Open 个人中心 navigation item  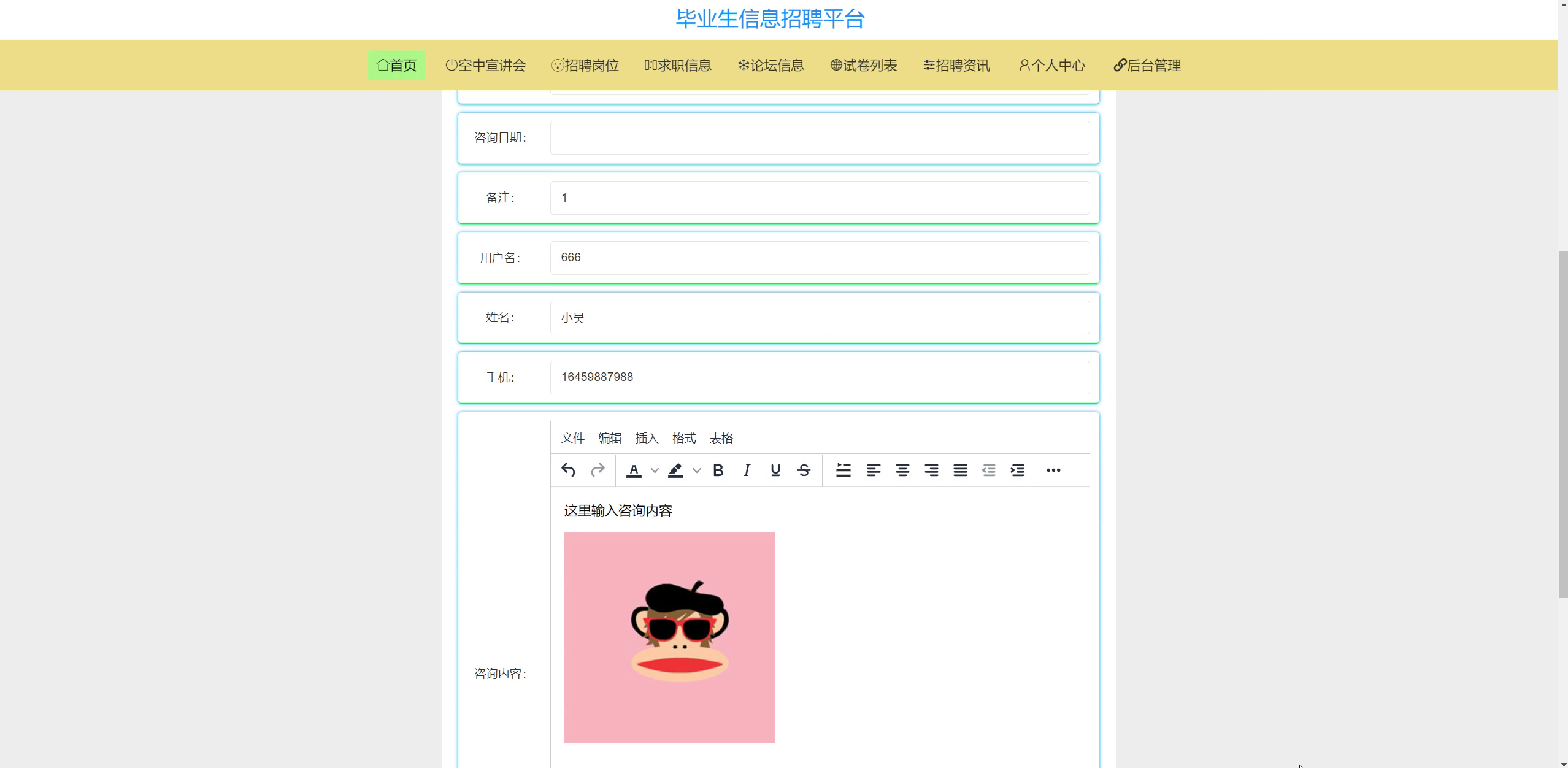(x=1052, y=65)
